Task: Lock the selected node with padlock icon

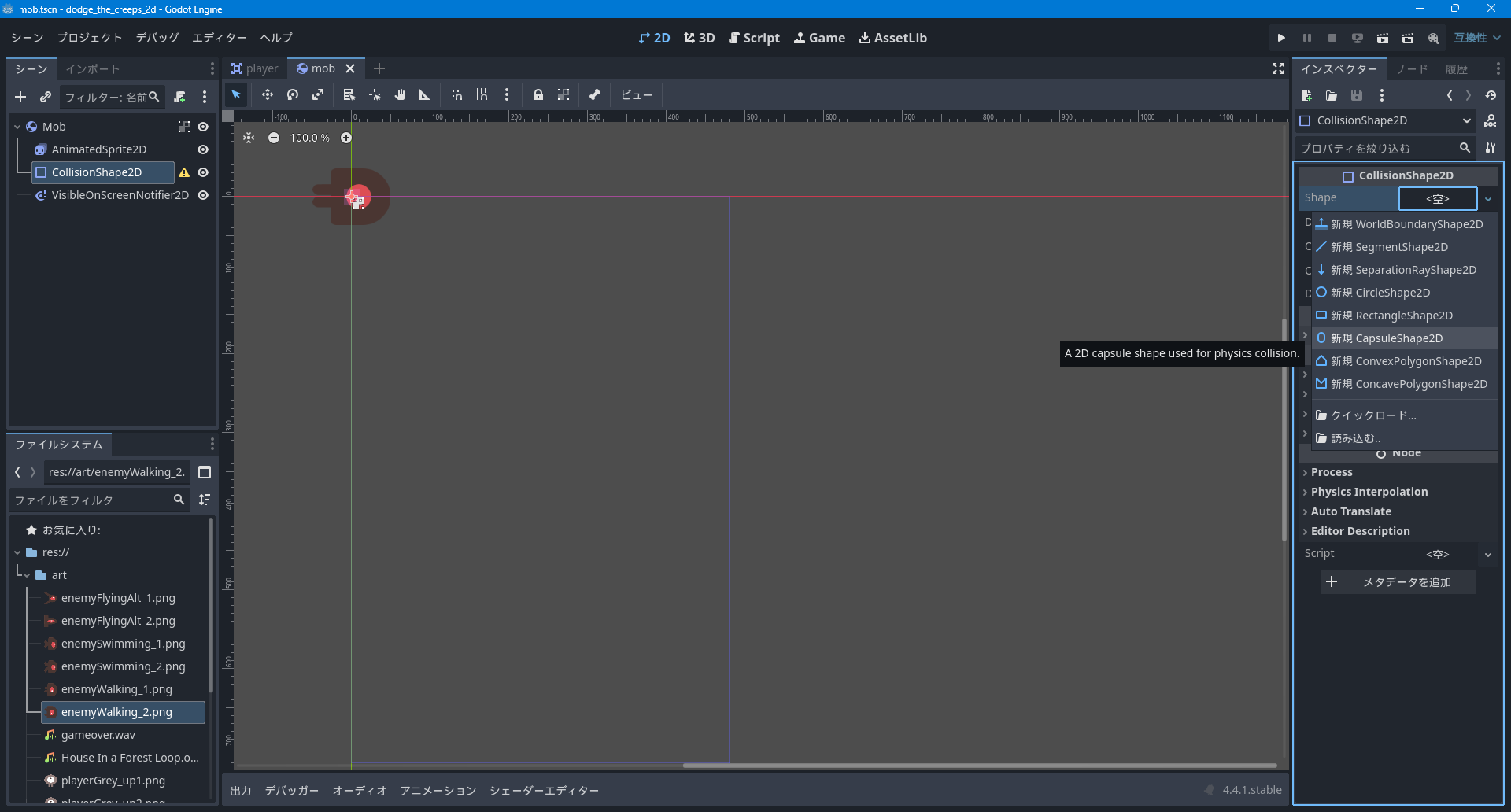Action: pyautogui.click(x=538, y=95)
